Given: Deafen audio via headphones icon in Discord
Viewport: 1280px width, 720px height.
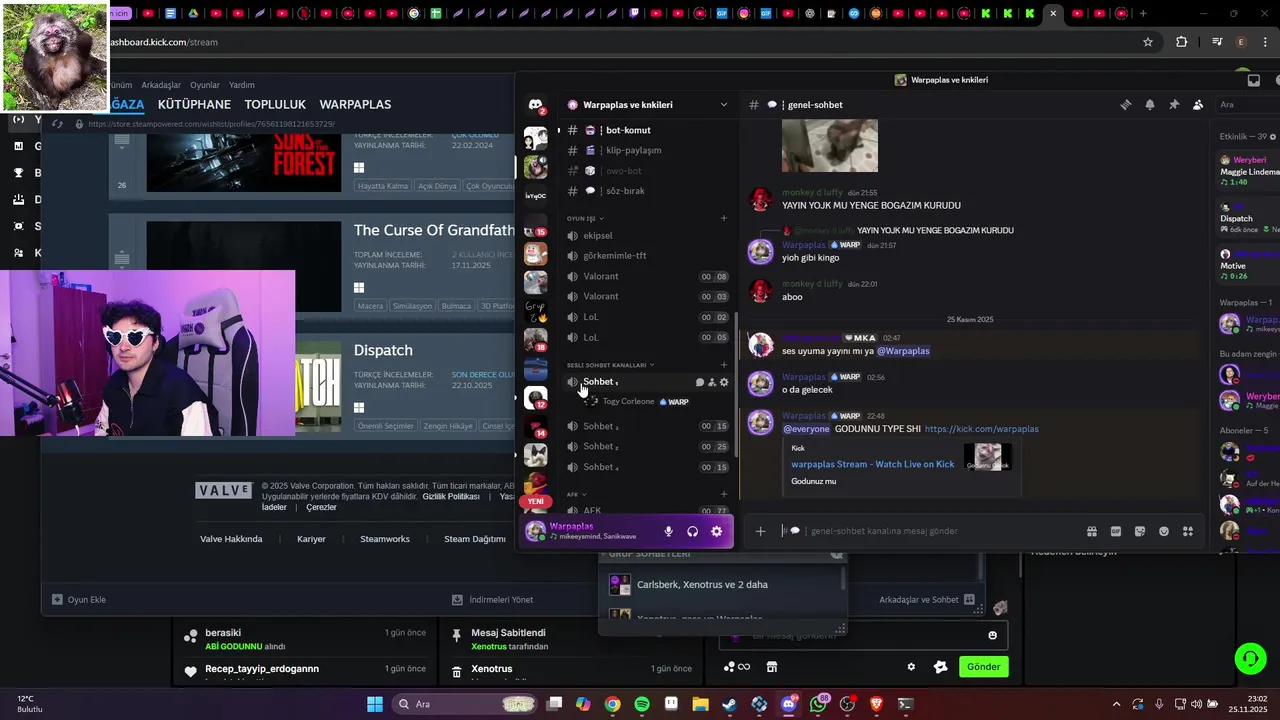Looking at the screenshot, I should pyautogui.click(x=692, y=532).
